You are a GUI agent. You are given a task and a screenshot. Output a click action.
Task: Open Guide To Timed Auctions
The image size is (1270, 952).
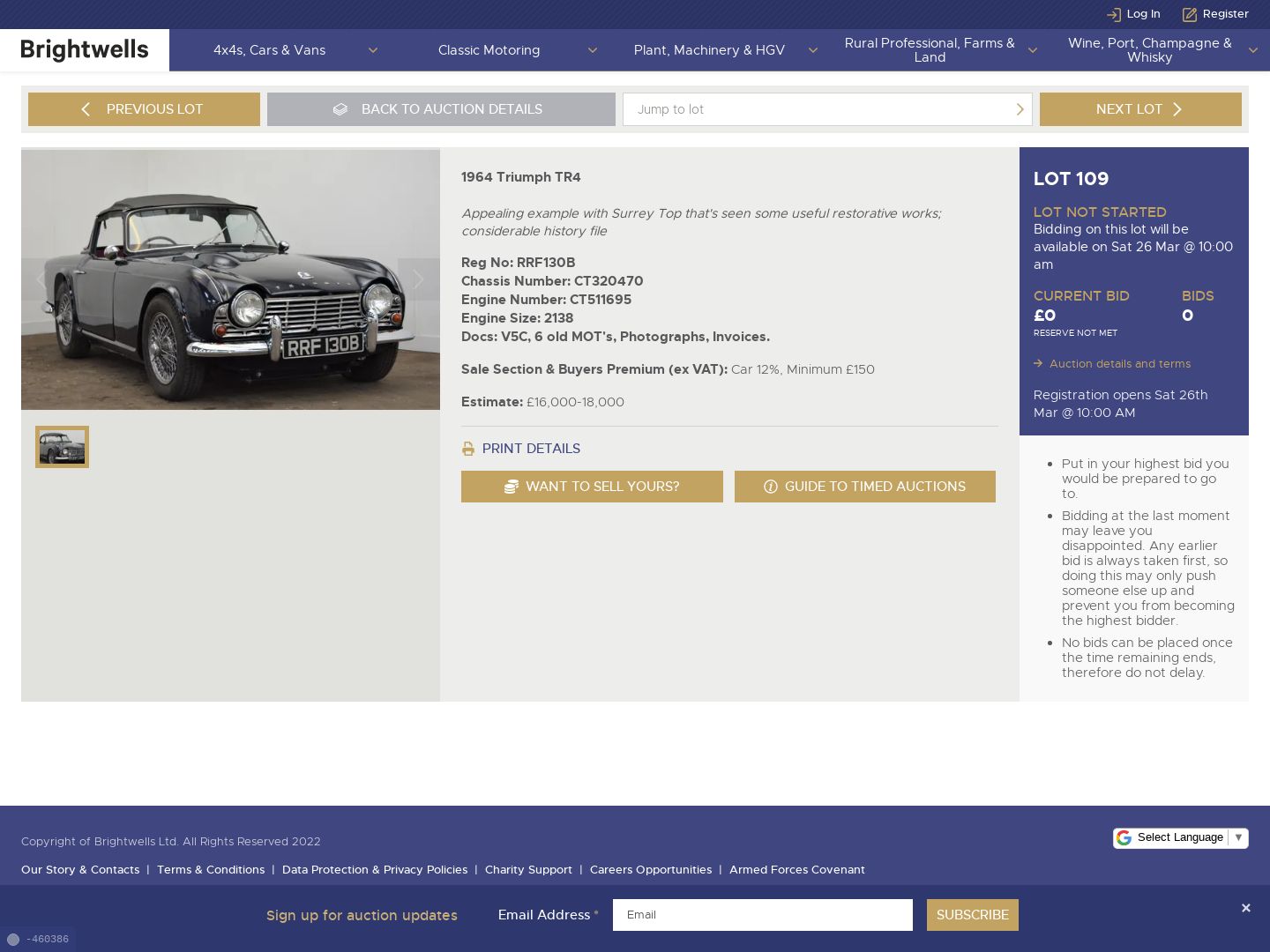[x=865, y=487]
